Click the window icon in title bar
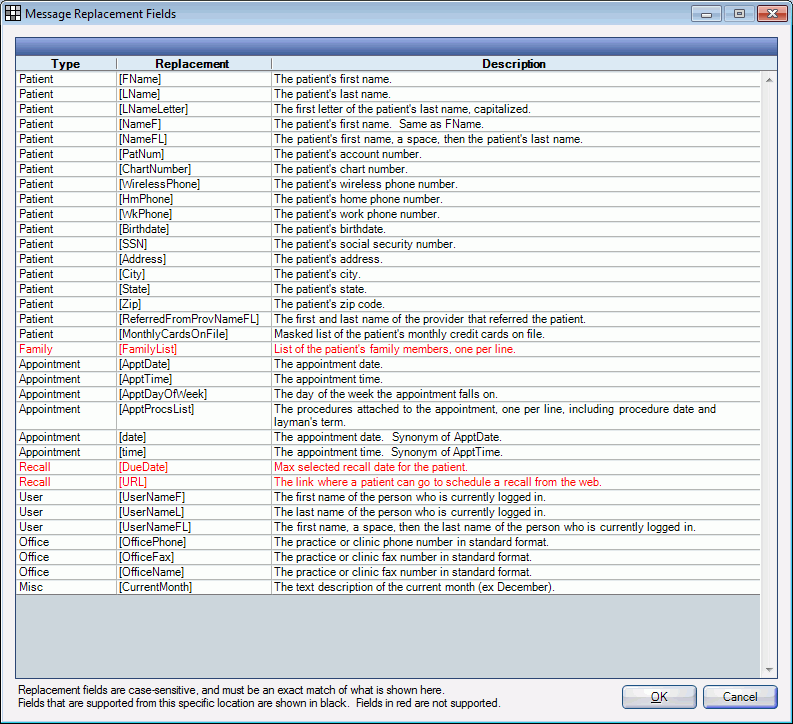793x724 pixels. click(x=13, y=13)
